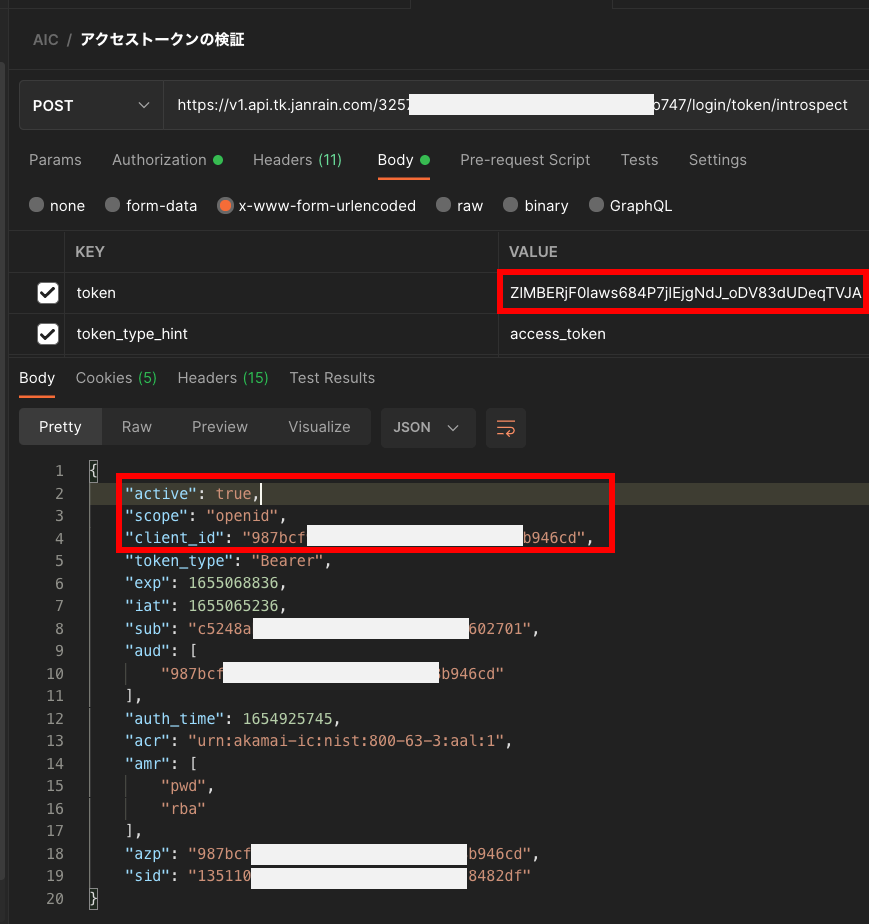Select the GraphQL body type radio
The image size is (869, 924).
point(596,205)
